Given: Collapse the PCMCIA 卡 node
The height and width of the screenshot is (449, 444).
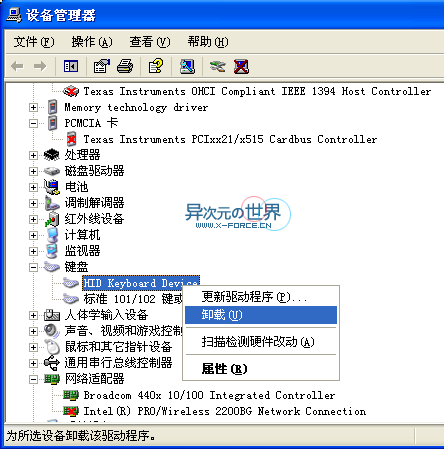Looking at the screenshot, I should (x=33, y=123).
